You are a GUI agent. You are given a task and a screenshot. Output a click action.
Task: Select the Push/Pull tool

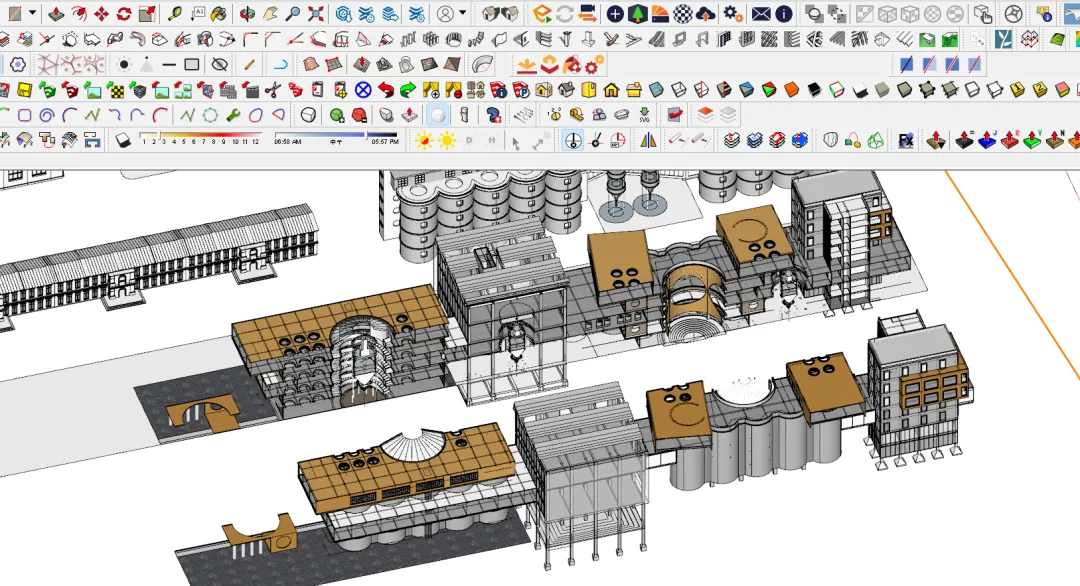56,14
